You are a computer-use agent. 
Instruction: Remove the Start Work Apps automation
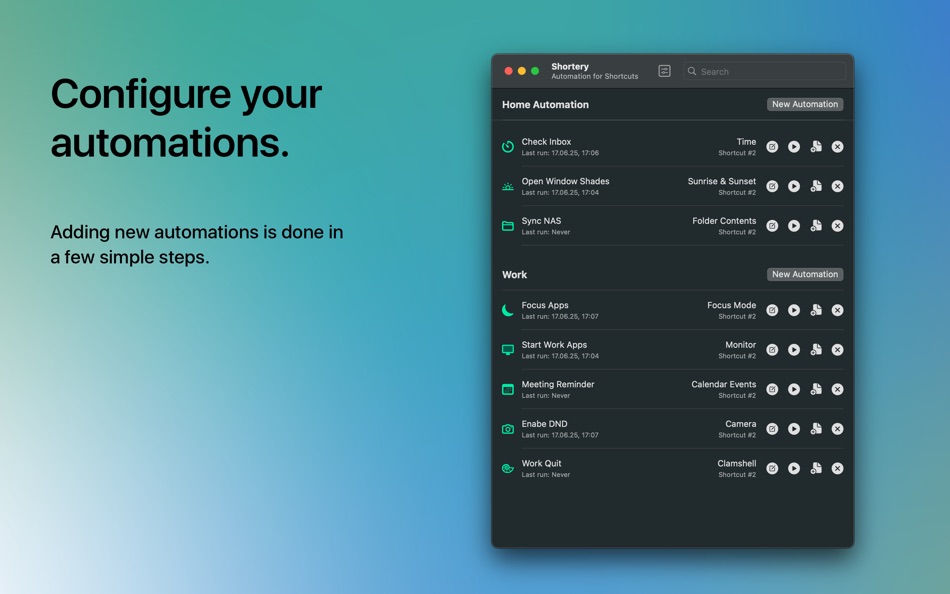[x=837, y=350]
